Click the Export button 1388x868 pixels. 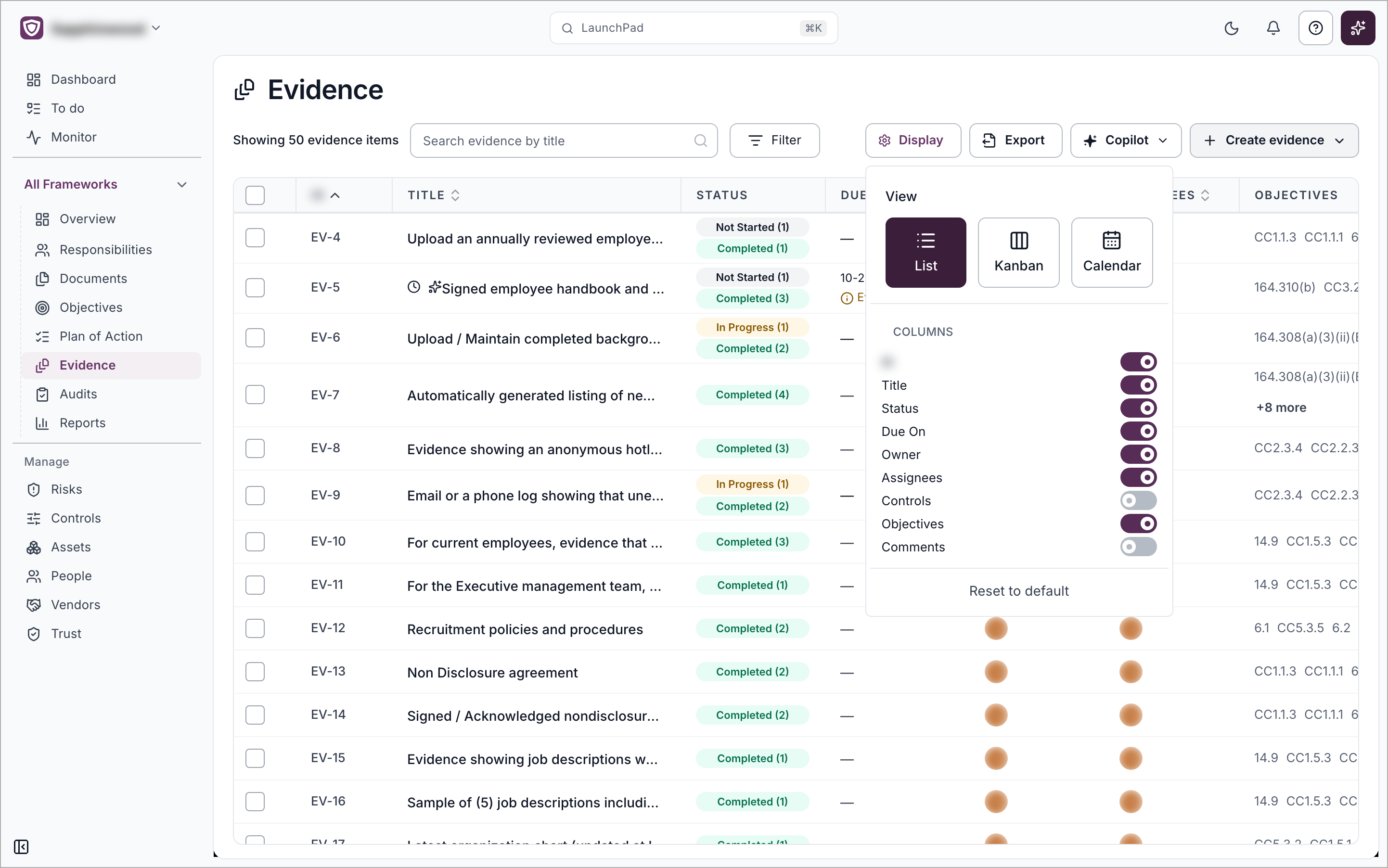point(1015,140)
